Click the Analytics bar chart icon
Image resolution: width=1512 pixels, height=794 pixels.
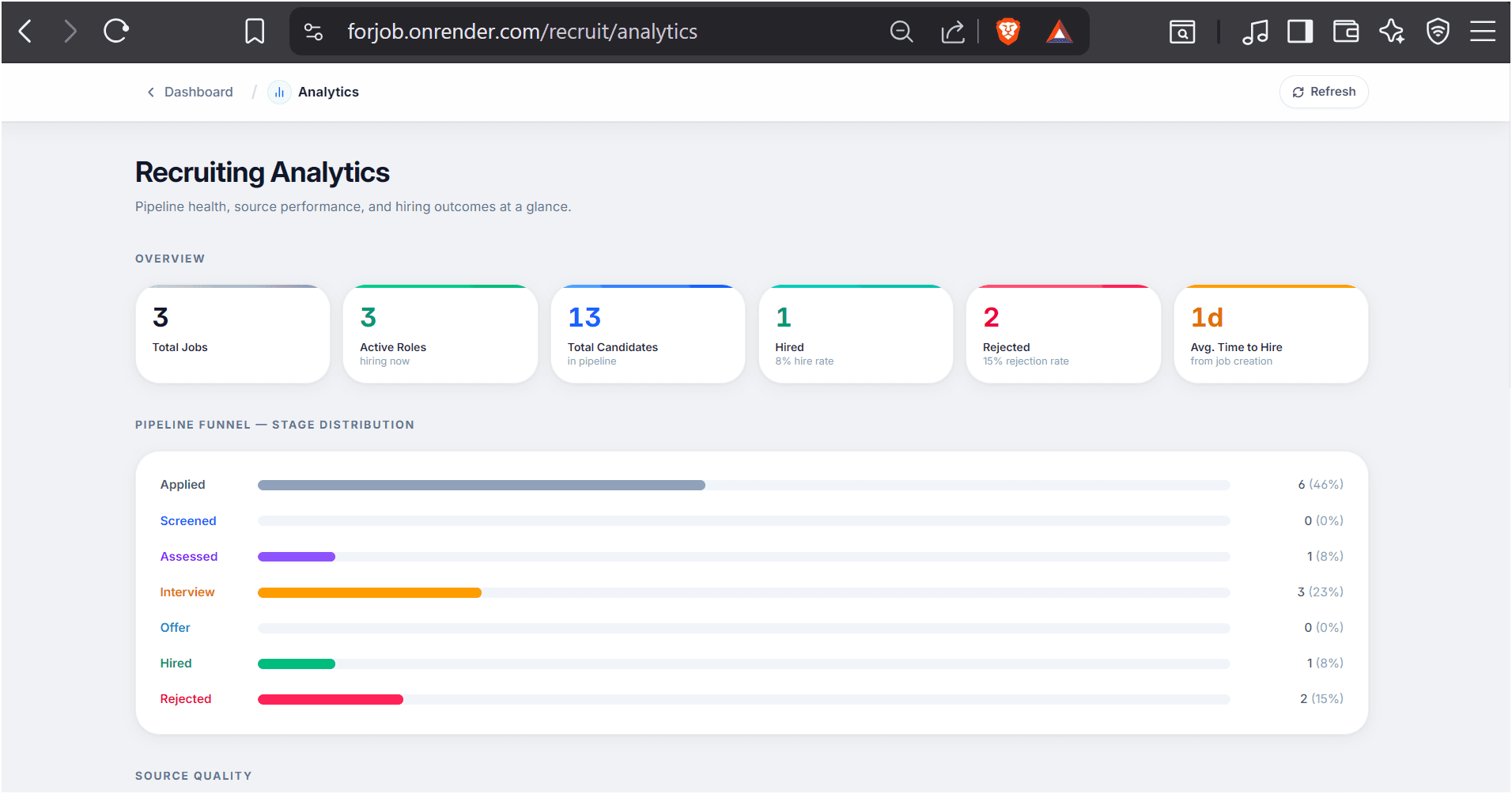coord(279,93)
